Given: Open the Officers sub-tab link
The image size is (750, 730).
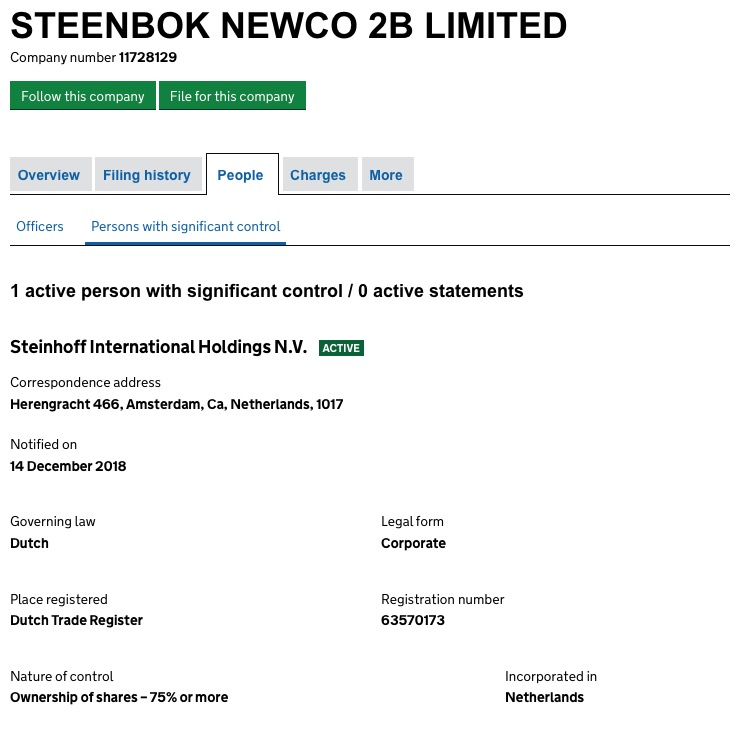Looking at the screenshot, I should [40, 226].
